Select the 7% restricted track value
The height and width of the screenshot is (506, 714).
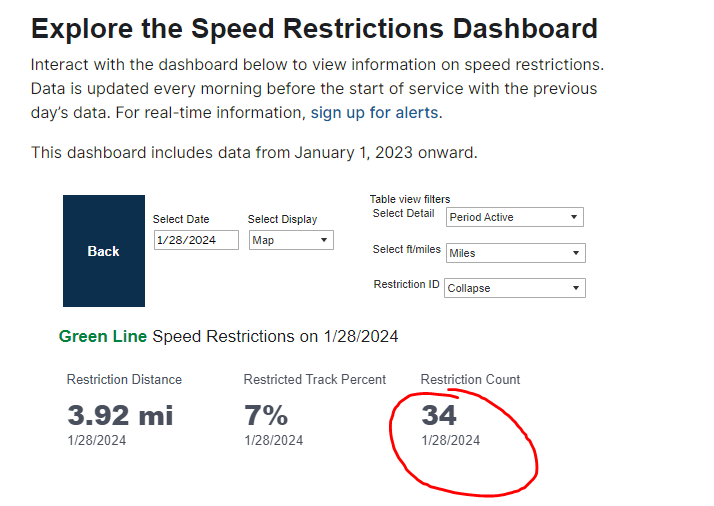266,415
